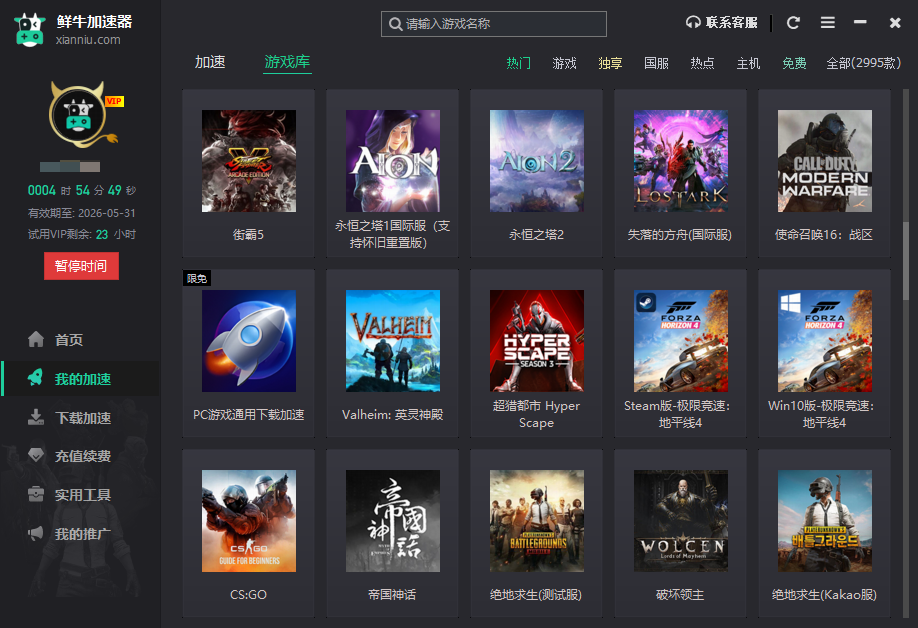Select the PC游戏通用下载加速 rocket cover
The image size is (918, 628).
point(249,341)
